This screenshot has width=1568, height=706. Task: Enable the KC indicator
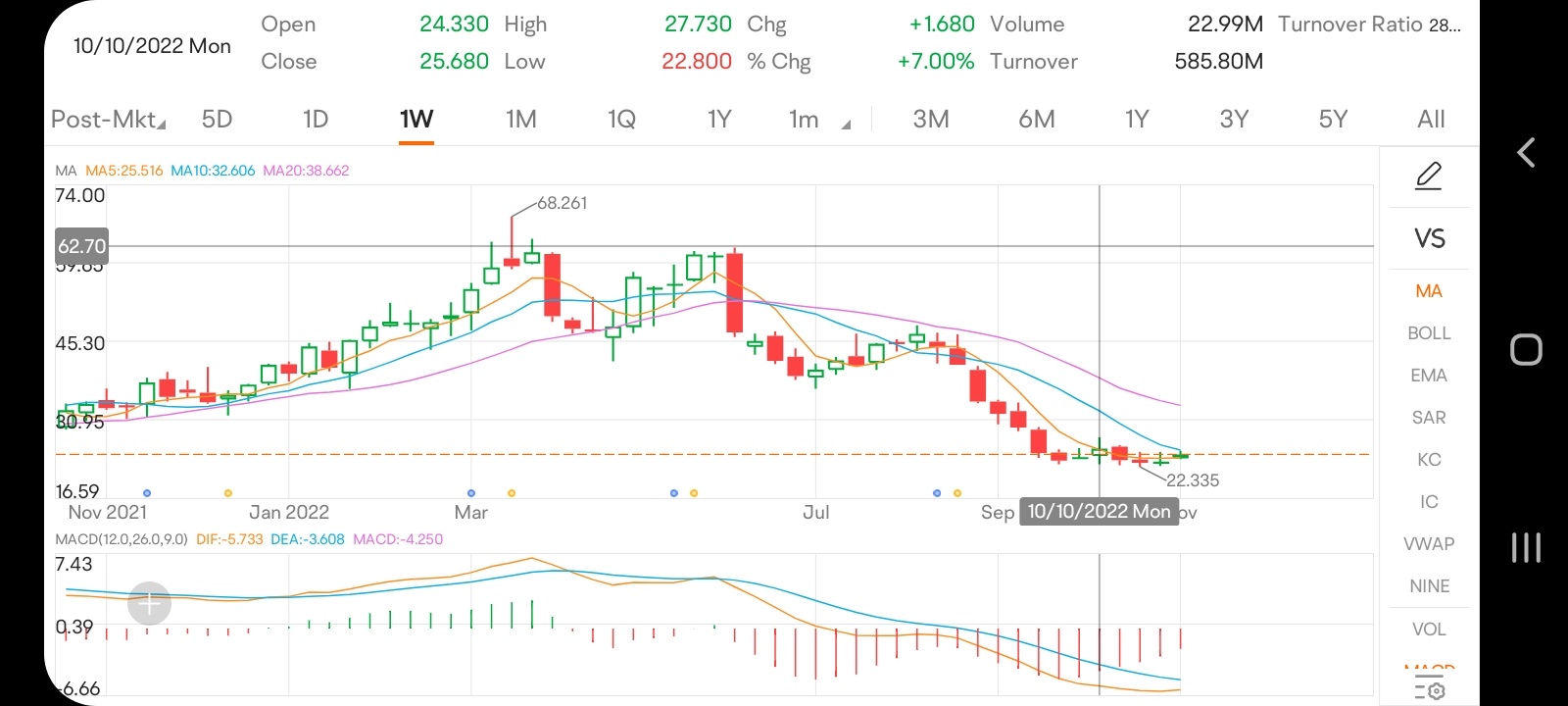pyautogui.click(x=1429, y=460)
